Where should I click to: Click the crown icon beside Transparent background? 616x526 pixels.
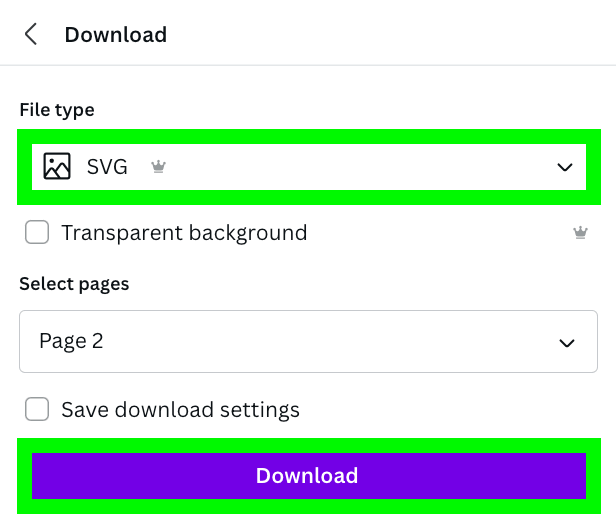[580, 233]
